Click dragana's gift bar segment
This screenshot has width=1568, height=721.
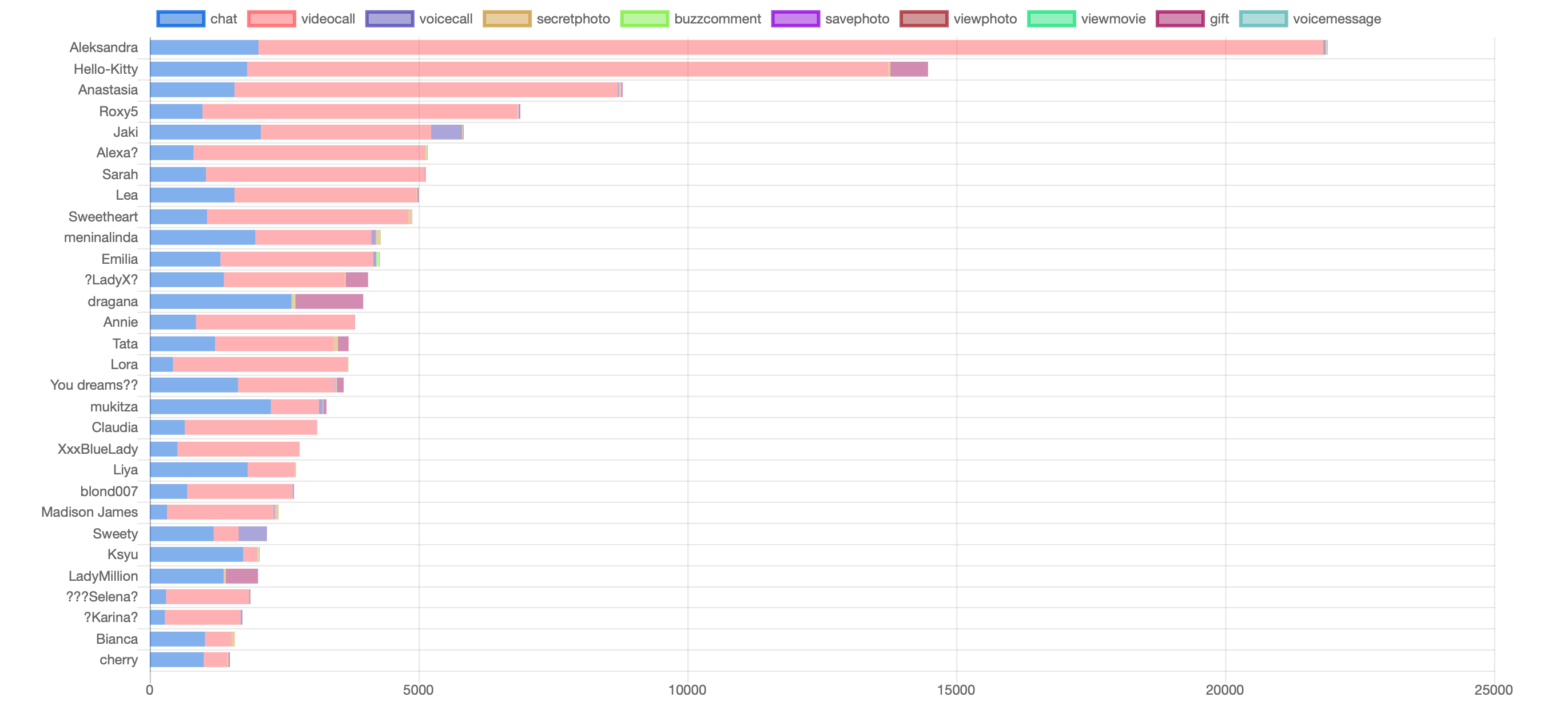[x=329, y=302]
